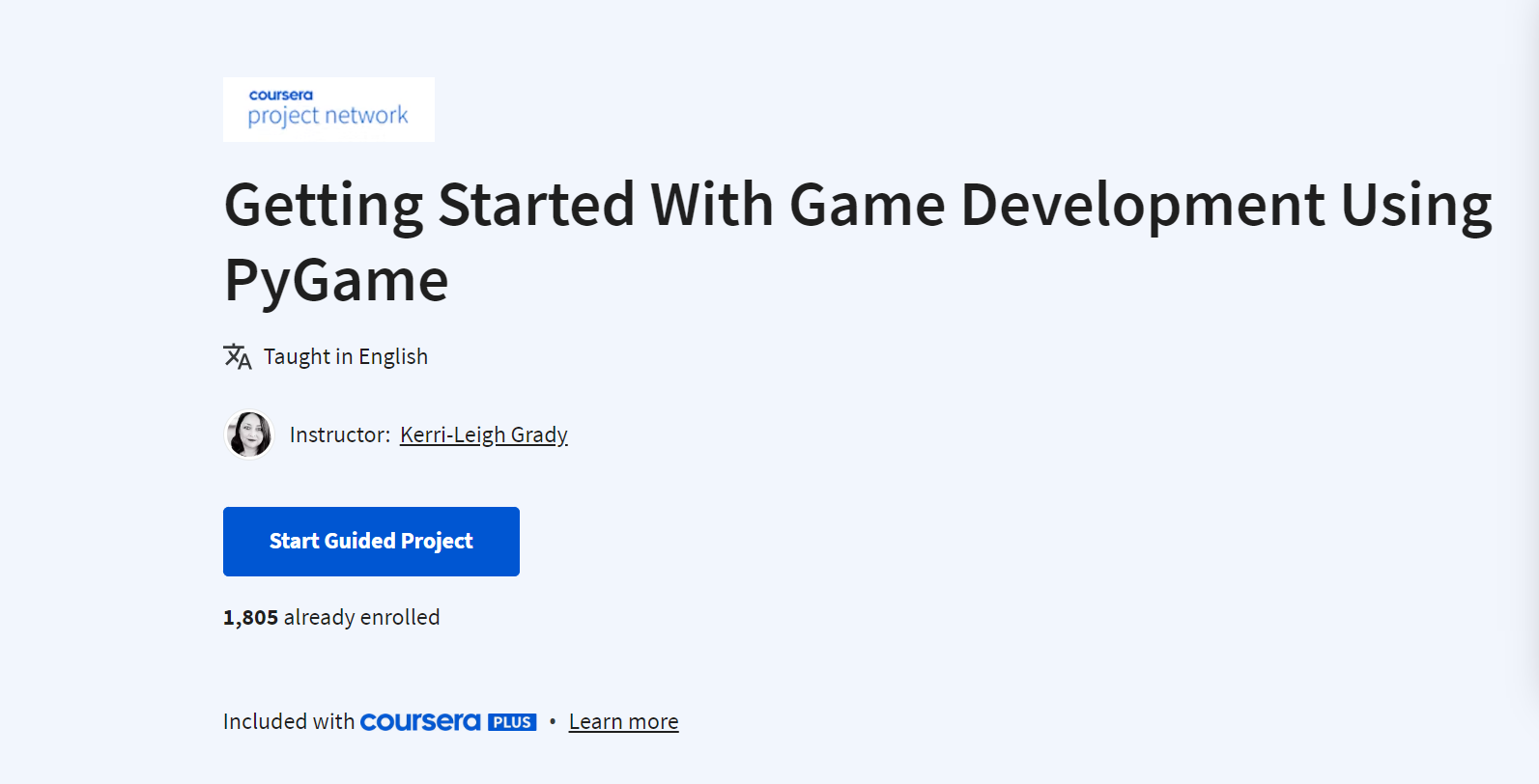Open the Learn more link
This screenshot has height=784, width=1539.
click(x=624, y=722)
